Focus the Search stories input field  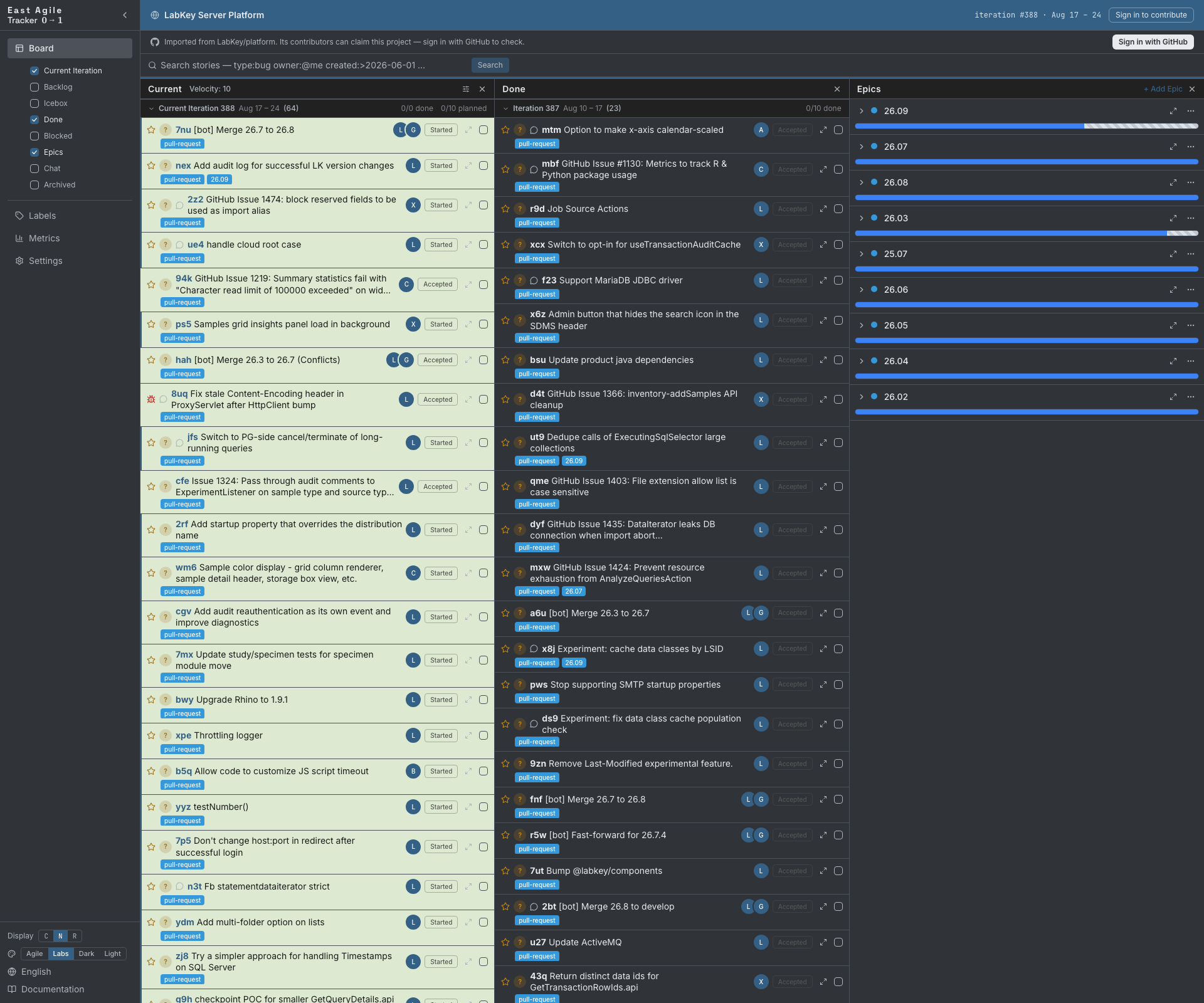pos(314,65)
